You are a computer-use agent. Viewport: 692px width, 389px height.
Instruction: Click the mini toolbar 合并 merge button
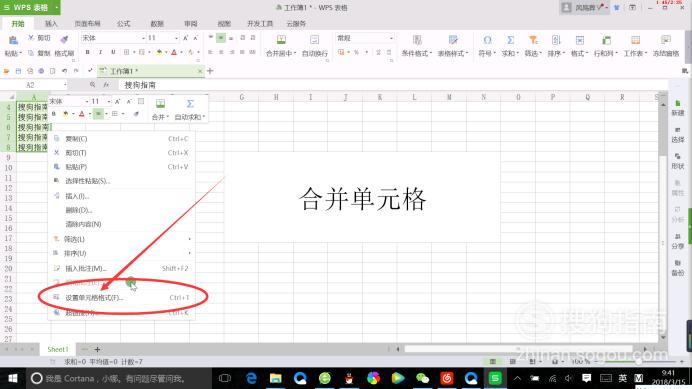click(x=160, y=110)
